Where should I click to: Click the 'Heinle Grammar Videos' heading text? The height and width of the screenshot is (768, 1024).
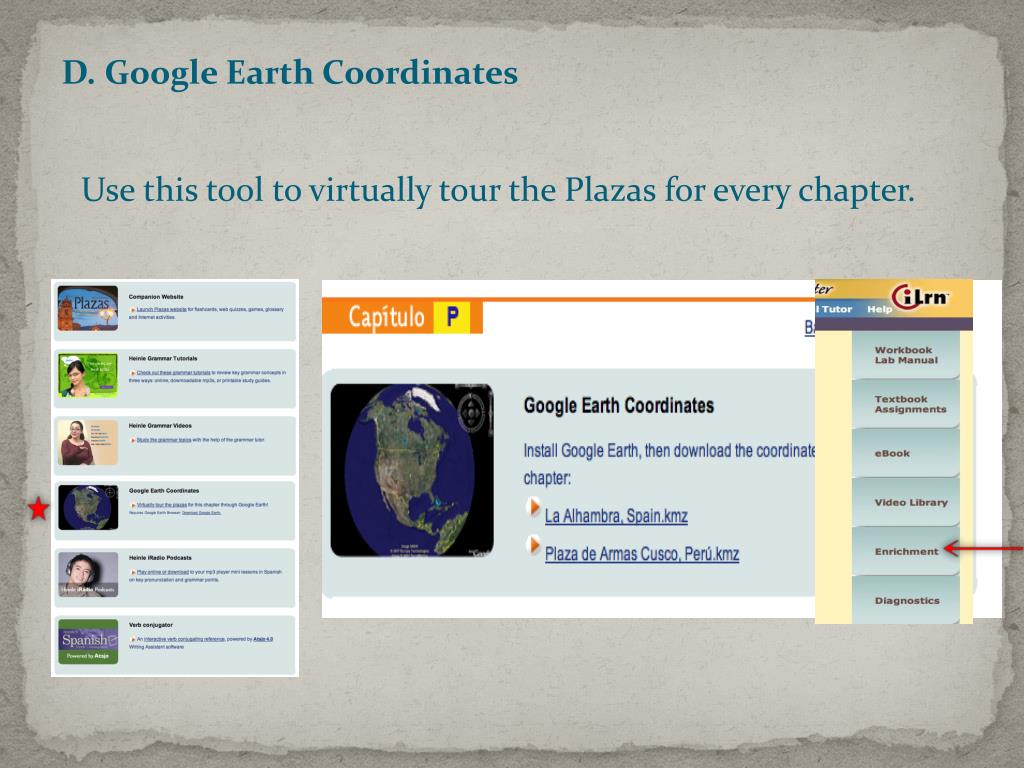[x=160, y=425]
